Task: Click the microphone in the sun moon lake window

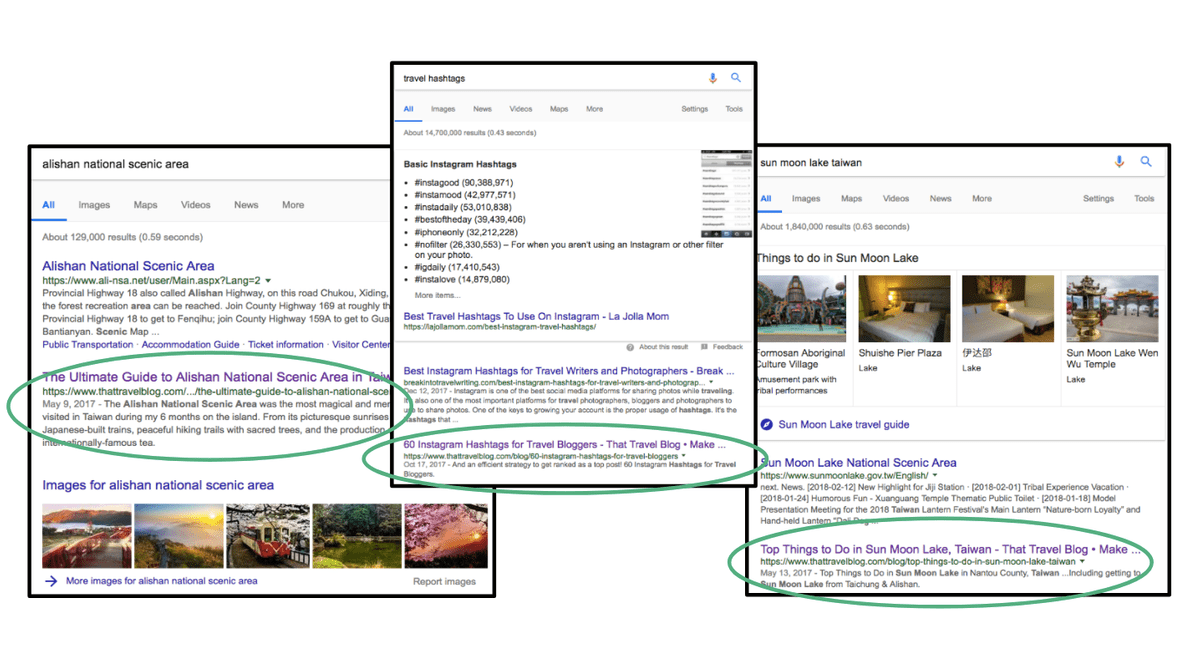Action: (1119, 162)
